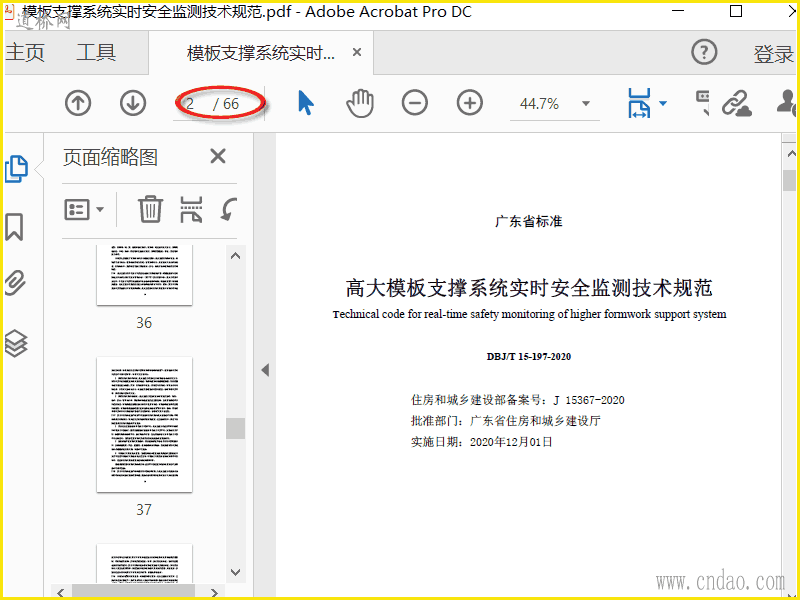This screenshot has width=800, height=600.
Task: Click the thumbnail panel vertical scrollbar thumb
Action: point(236,429)
